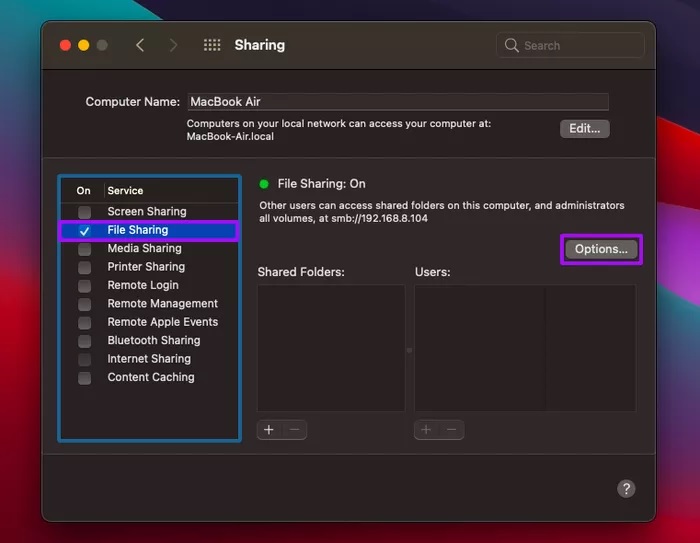The width and height of the screenshot is (700, 543).
Task: Go back with the left chevron arrow
Action: [140, 45]
